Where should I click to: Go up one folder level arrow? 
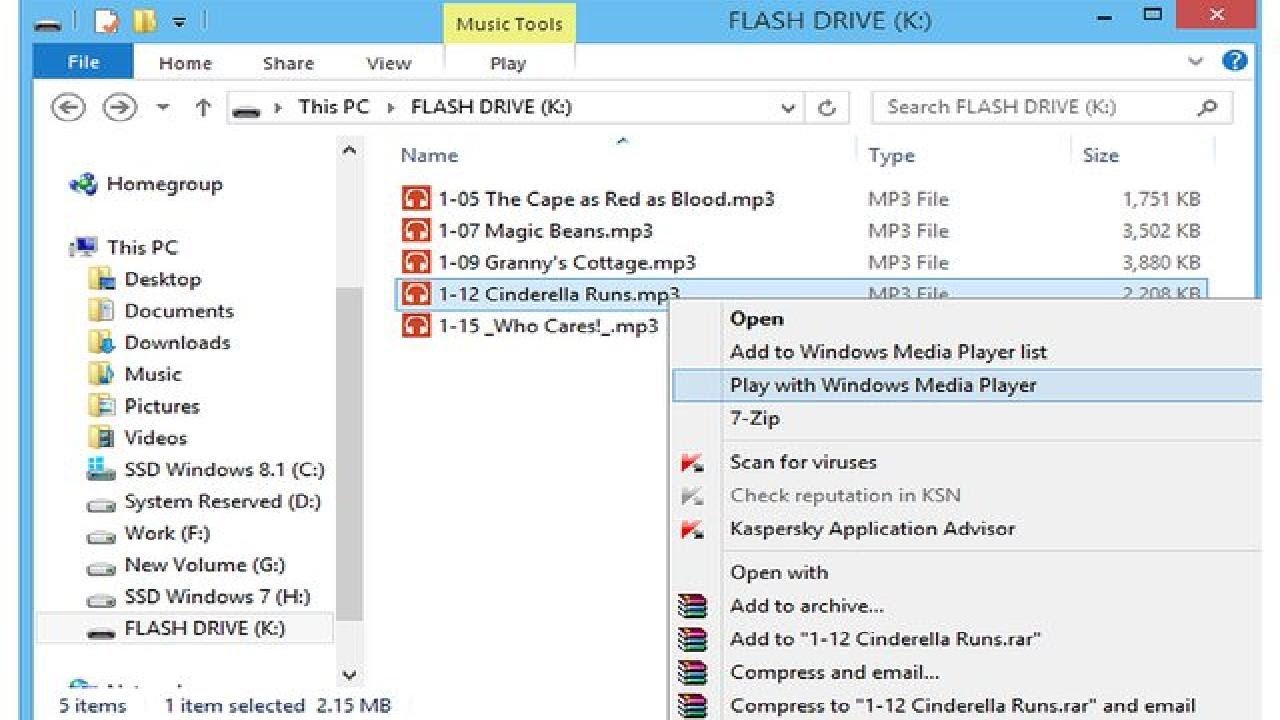pyautogui.click(x=203, y=107)
